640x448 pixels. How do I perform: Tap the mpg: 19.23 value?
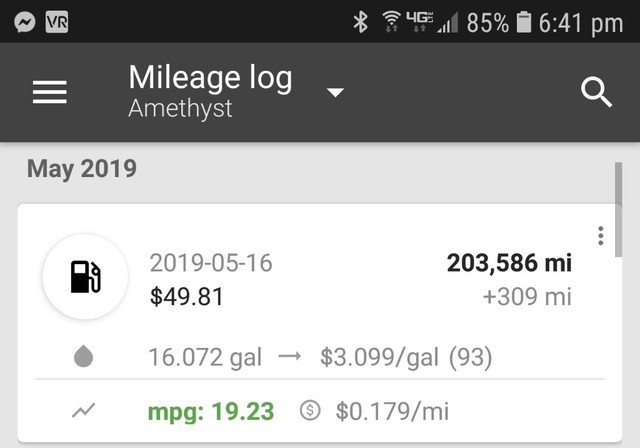[211, 412]
